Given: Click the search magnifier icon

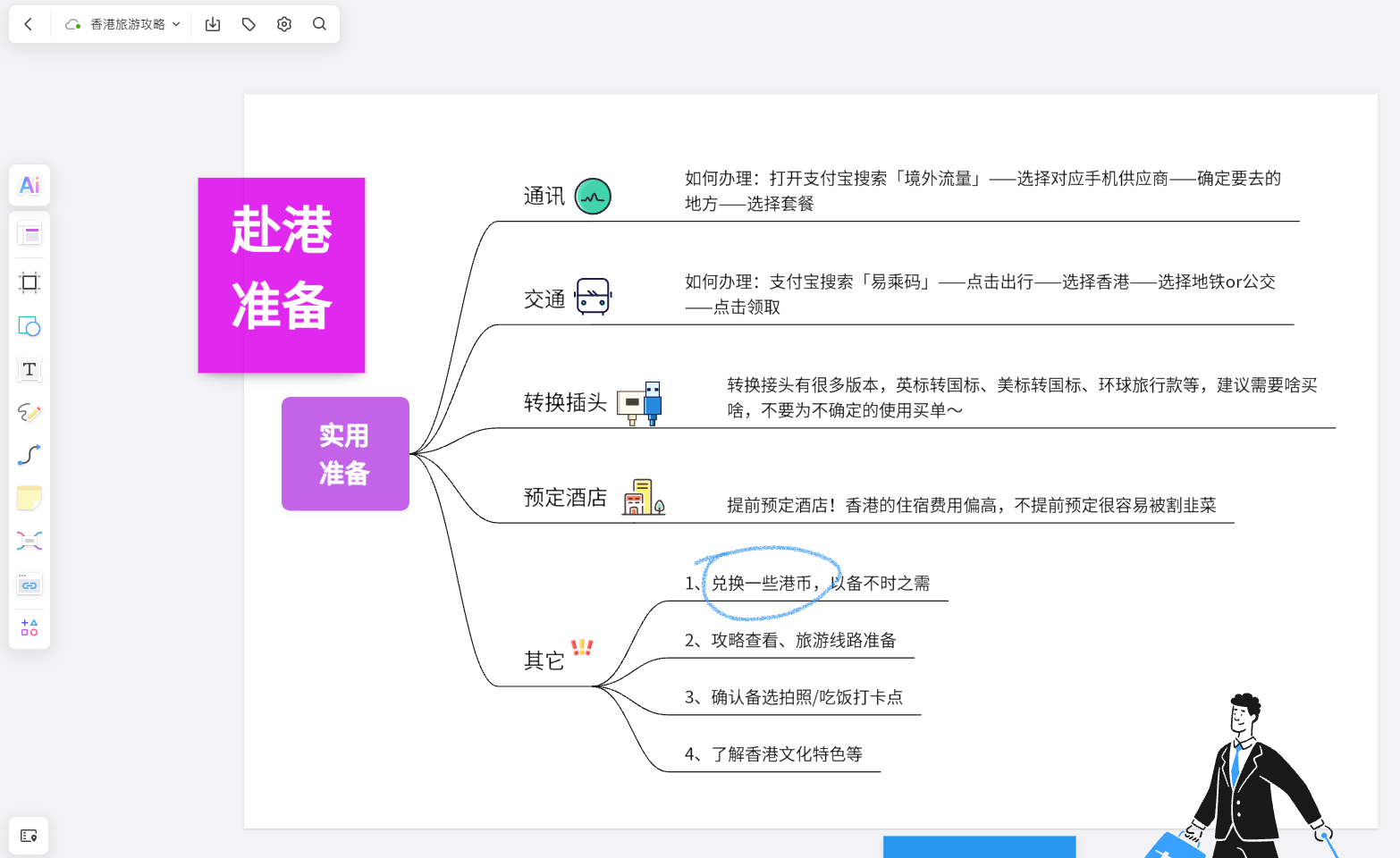Looking at the screenshot, I should coord(319,24).
